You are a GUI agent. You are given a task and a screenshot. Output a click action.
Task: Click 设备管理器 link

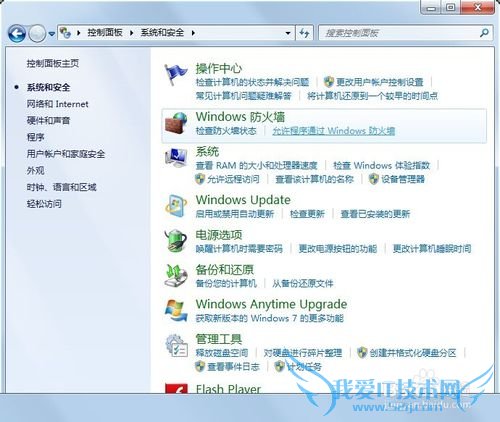pyautogui.click(x=403, y=179)
